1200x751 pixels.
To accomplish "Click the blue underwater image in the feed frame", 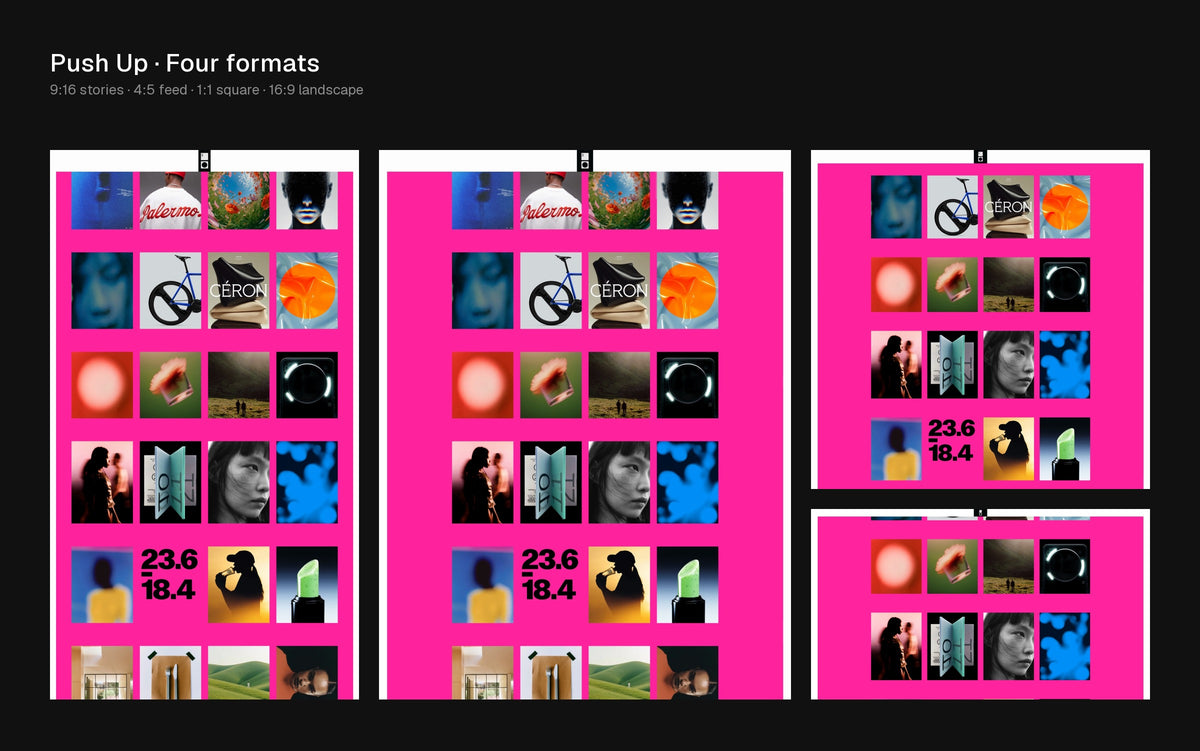I will point(483,200).
